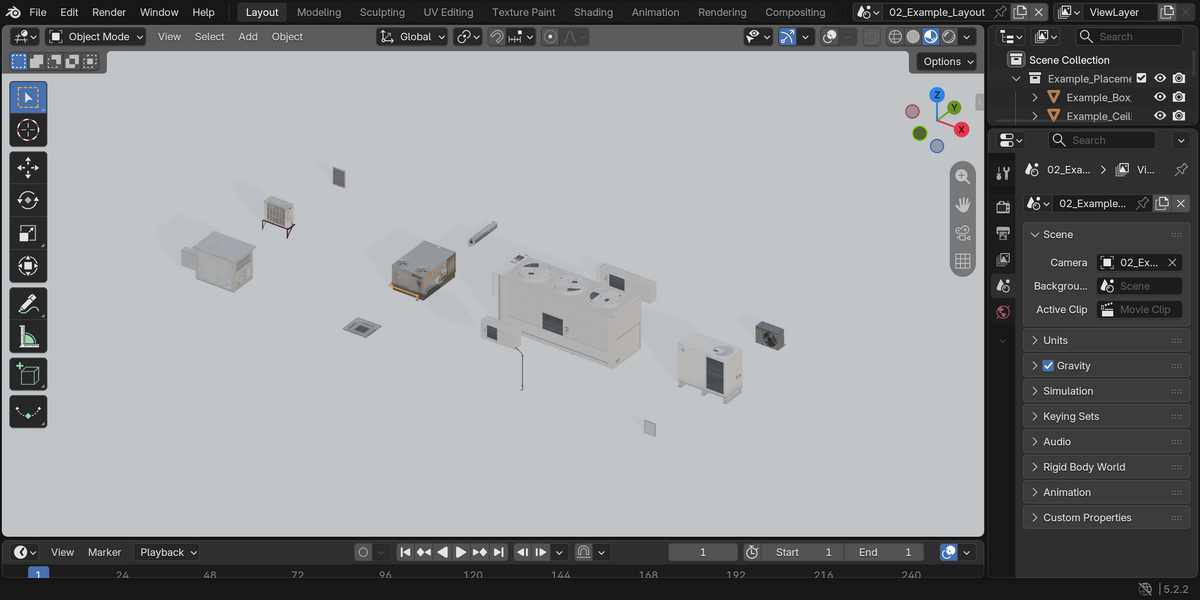Image resolution: width=1200 pixels, height=600 pixels.
Task: Open the View Layer properties tab
Action: click(1003, 259)
